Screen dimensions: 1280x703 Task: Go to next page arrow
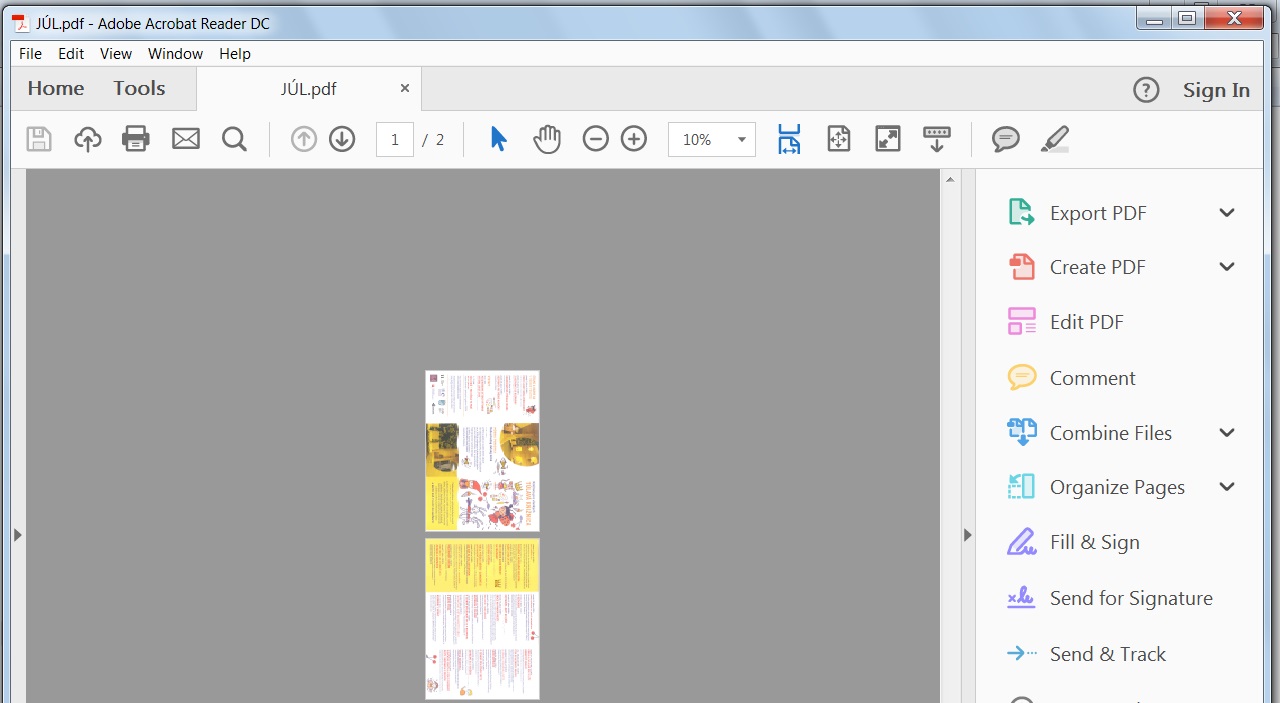[x=342, y=139]
